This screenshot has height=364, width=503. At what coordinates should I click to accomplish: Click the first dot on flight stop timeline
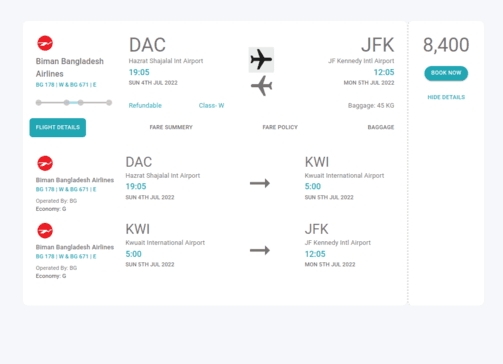click(x=39, y=103)
